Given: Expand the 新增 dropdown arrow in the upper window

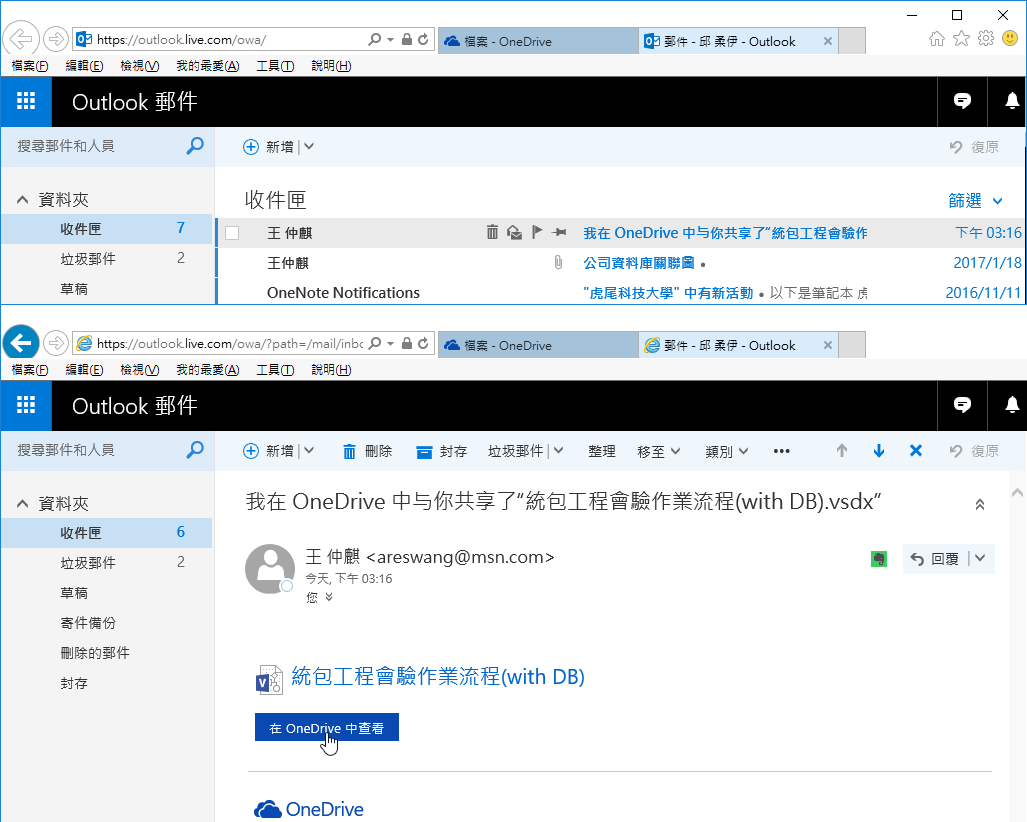Looking at the screenshot, I should point(309,147).
